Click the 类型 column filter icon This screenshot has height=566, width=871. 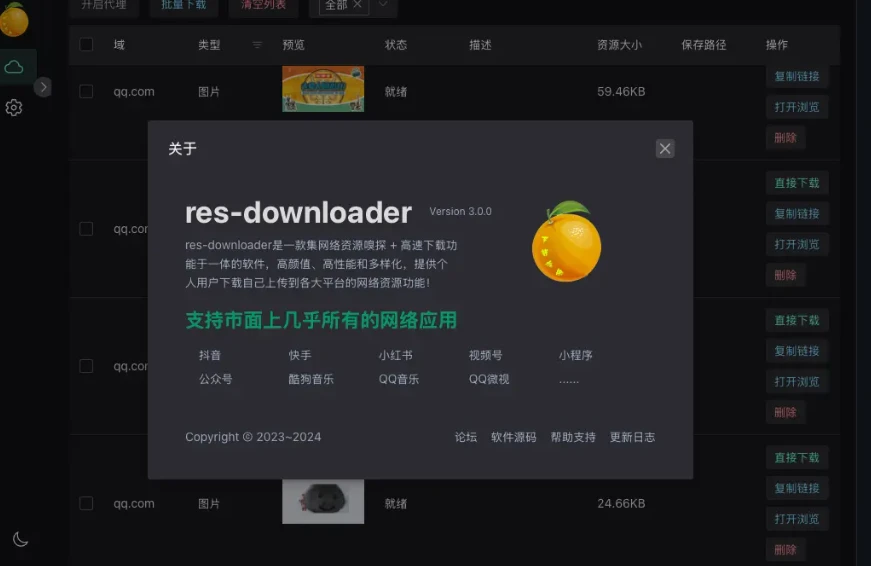tap(257, 45)
